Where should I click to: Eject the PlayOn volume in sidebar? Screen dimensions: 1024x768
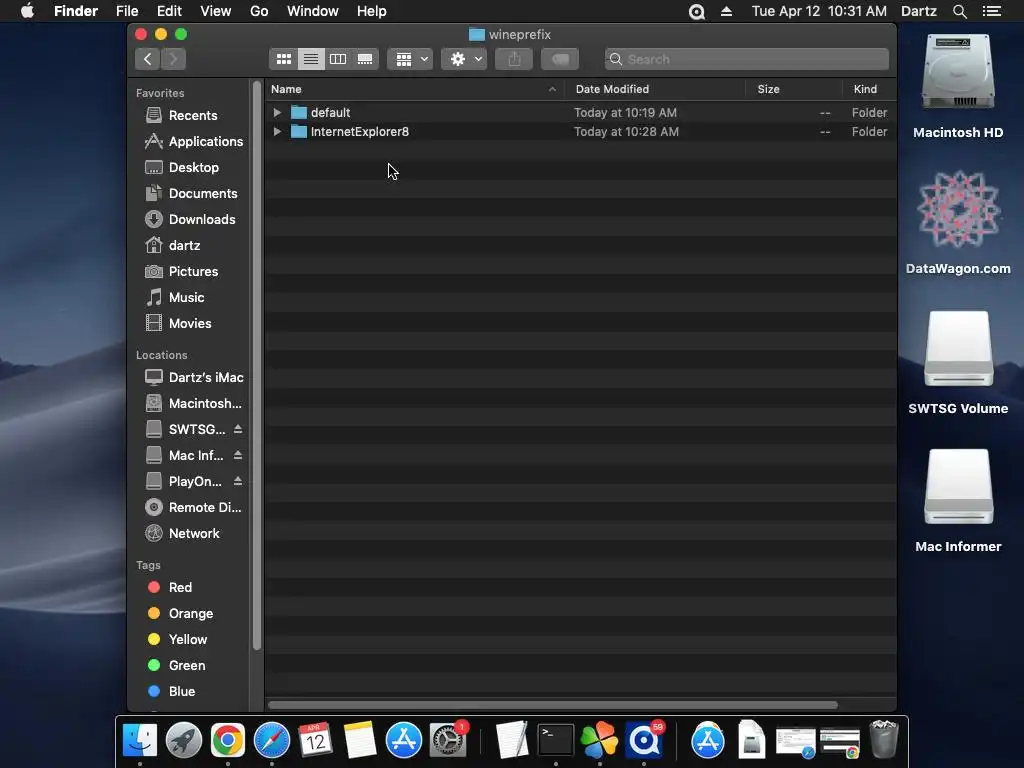point(238,481)
